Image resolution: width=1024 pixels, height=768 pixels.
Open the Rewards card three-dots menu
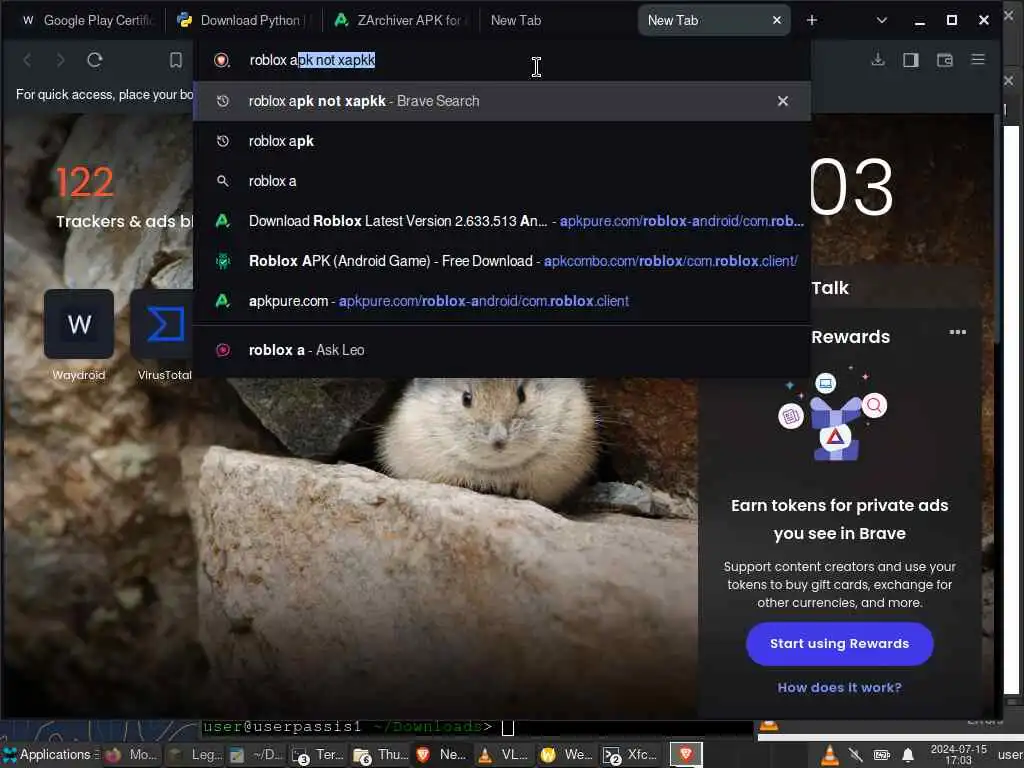click(x=957, y=332)
